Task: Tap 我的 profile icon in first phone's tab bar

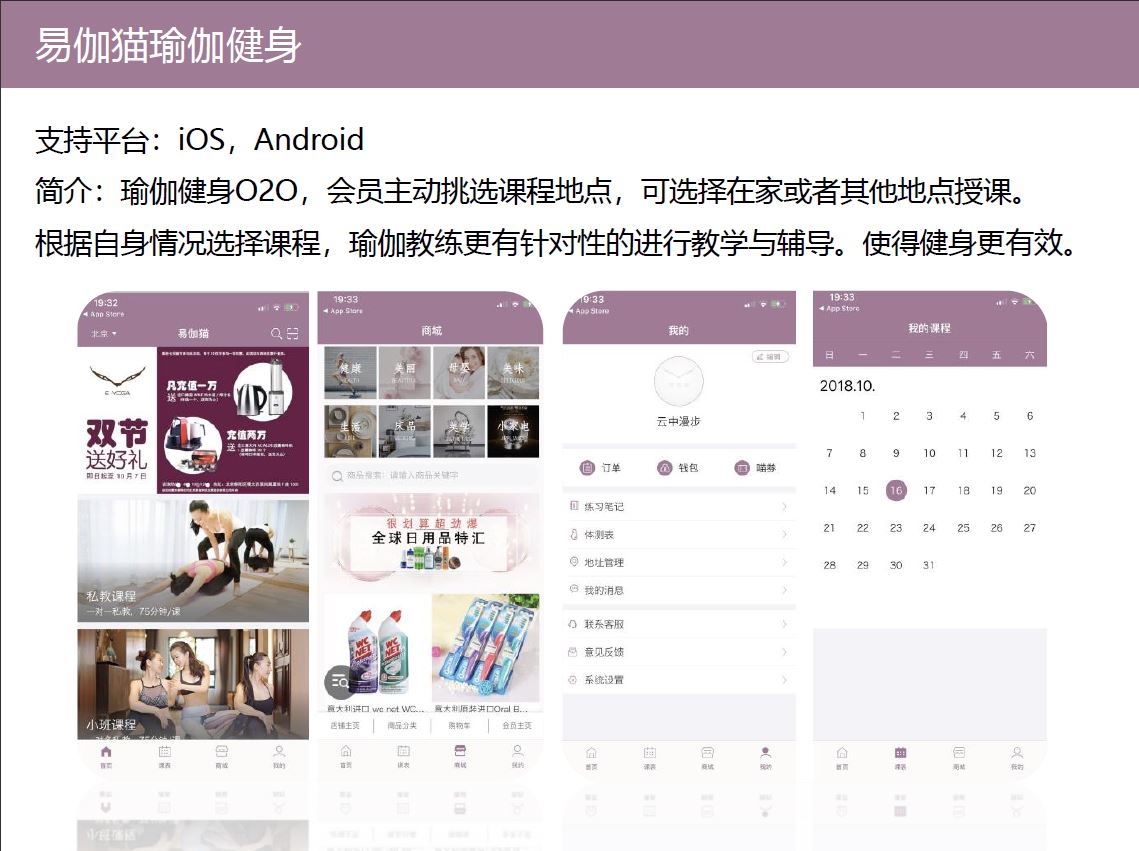Action: click(279, 752)
